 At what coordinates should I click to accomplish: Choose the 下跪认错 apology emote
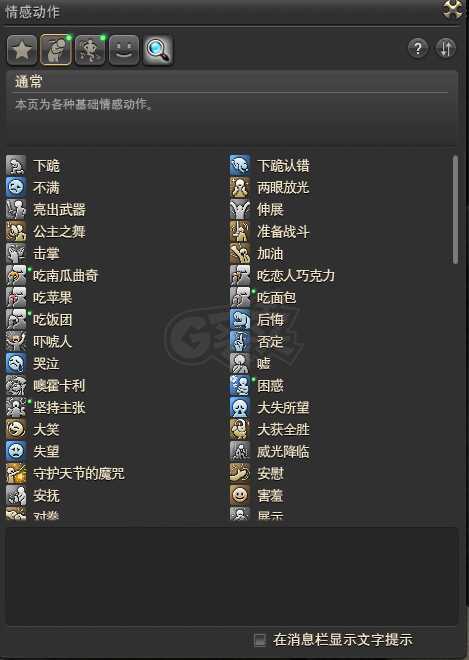coord(270,165)
